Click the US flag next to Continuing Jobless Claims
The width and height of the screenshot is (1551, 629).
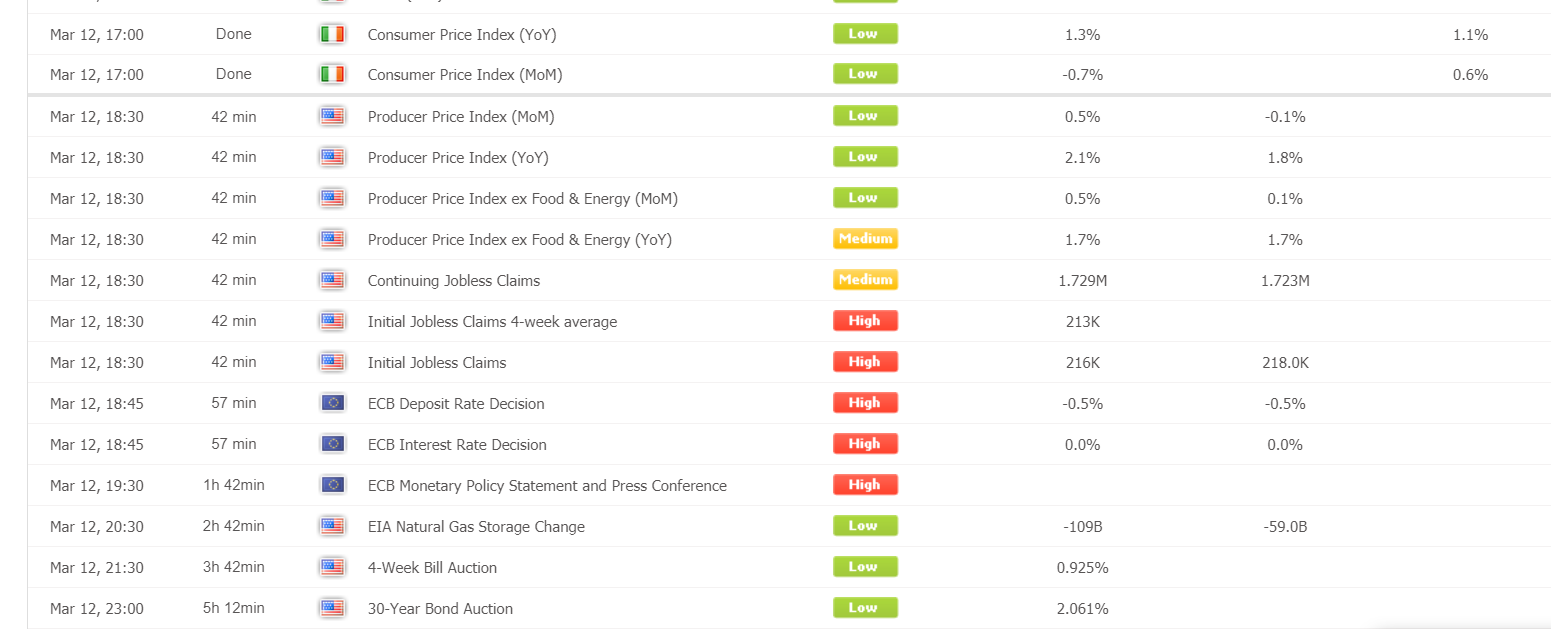[x=332, y=281]
